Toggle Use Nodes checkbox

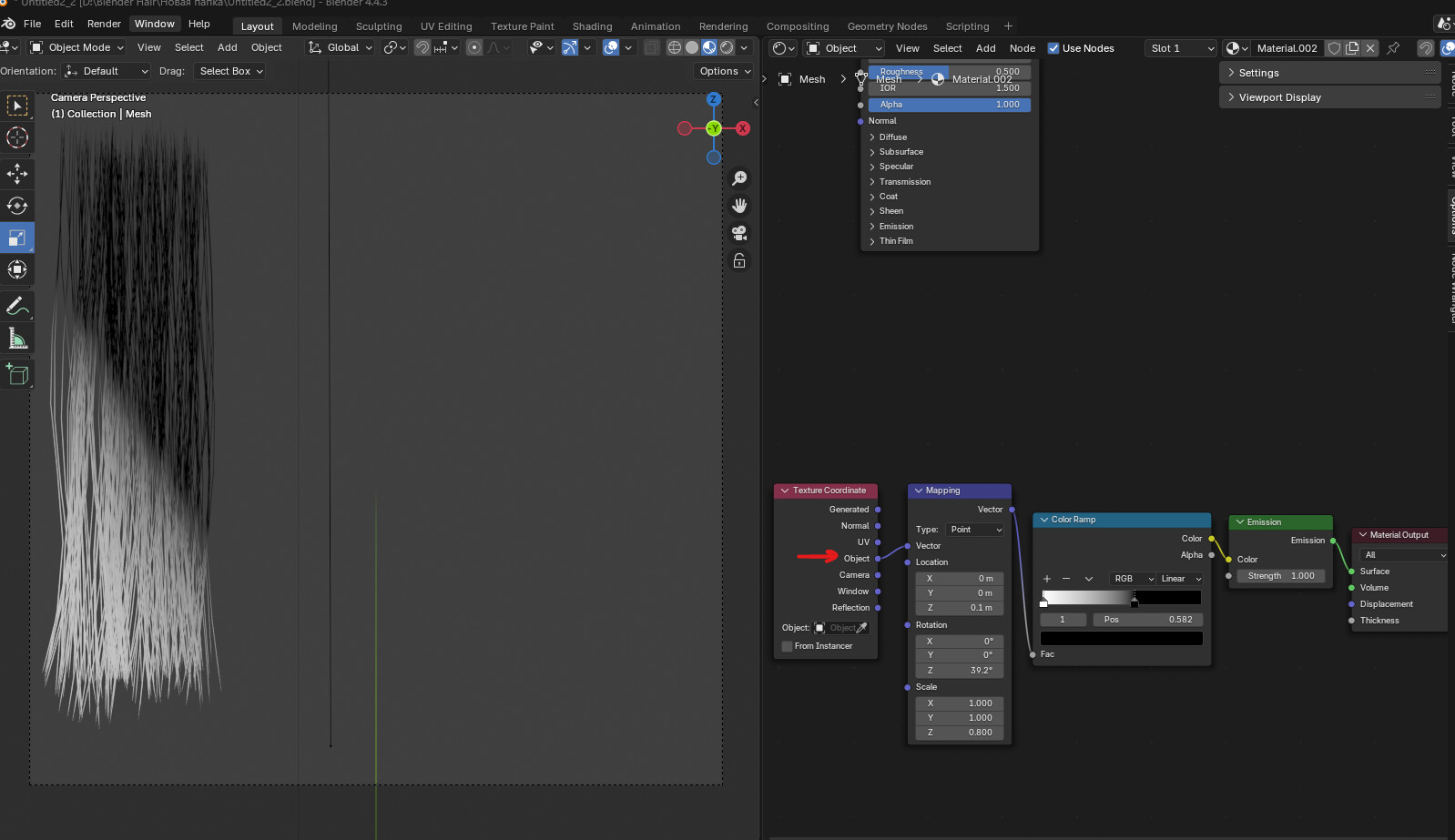tap(1053, 48)
